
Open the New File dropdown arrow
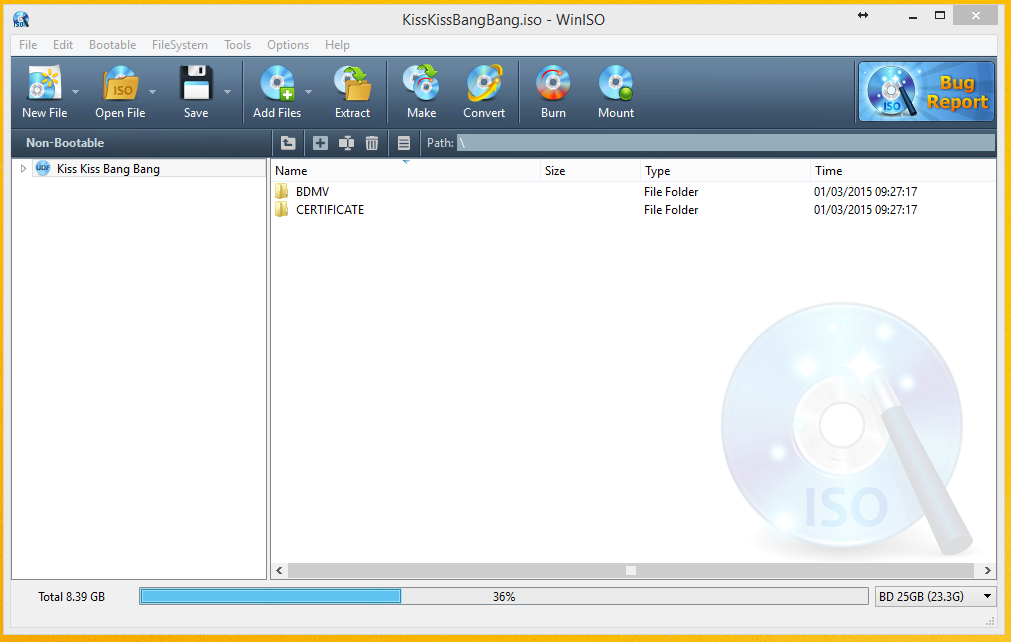75,92
